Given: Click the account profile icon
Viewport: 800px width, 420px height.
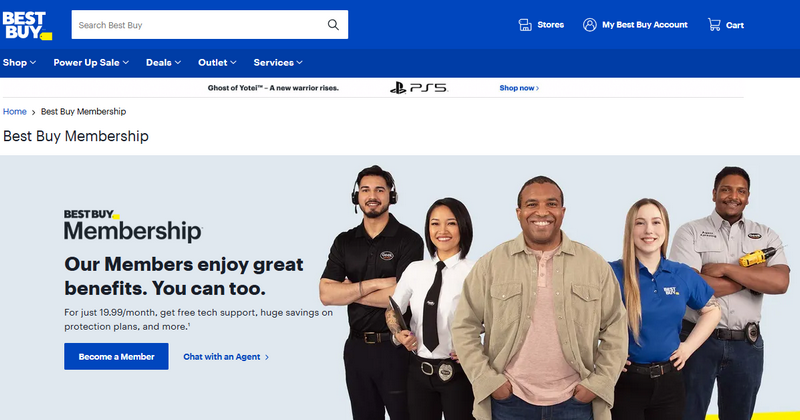Looking at the screenshot, I should pos(590,25).
